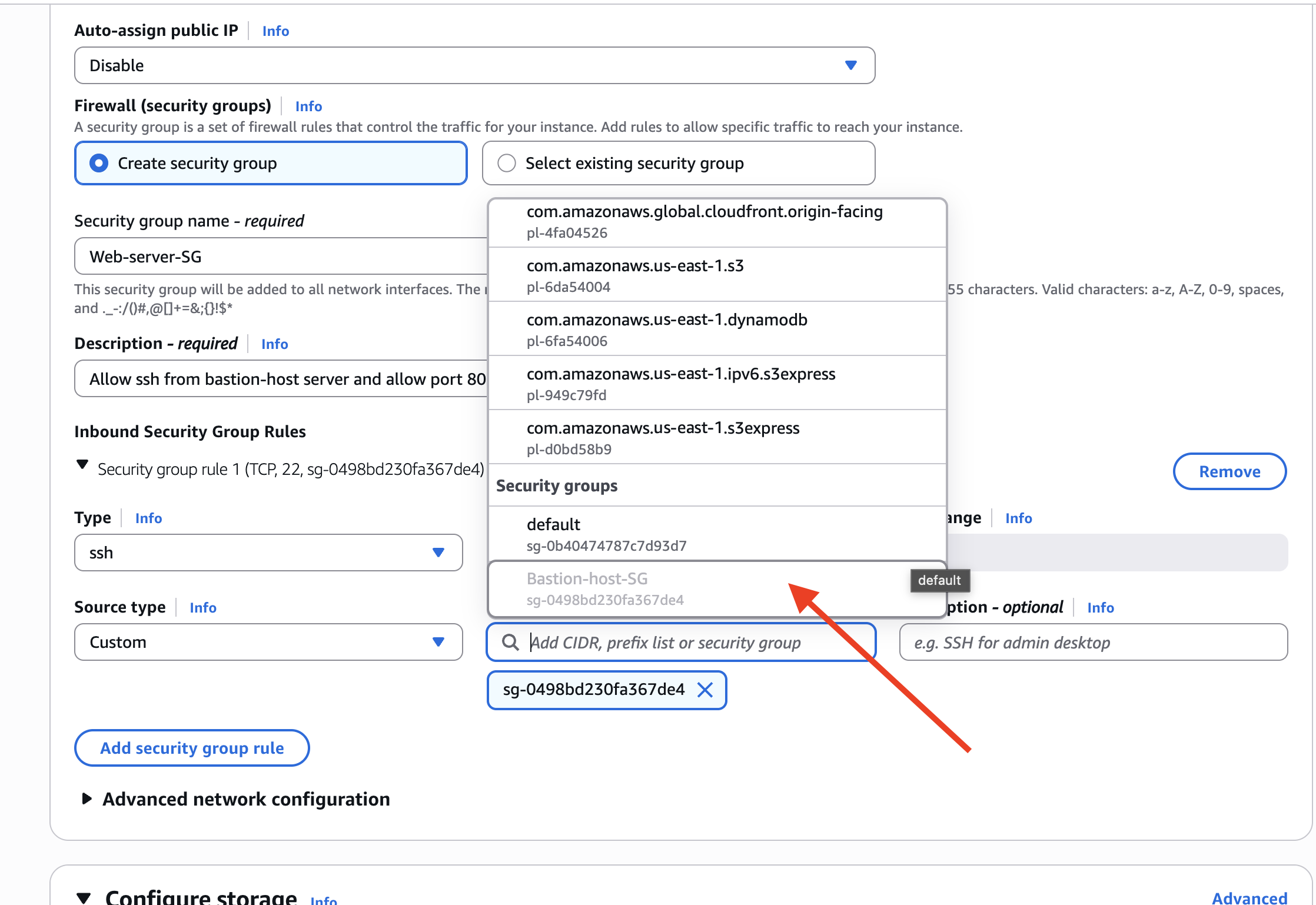
Task: Select com.amazonaws.us-east-1.s3express pl-d0bd58b9 option
Action: [717, 437]
